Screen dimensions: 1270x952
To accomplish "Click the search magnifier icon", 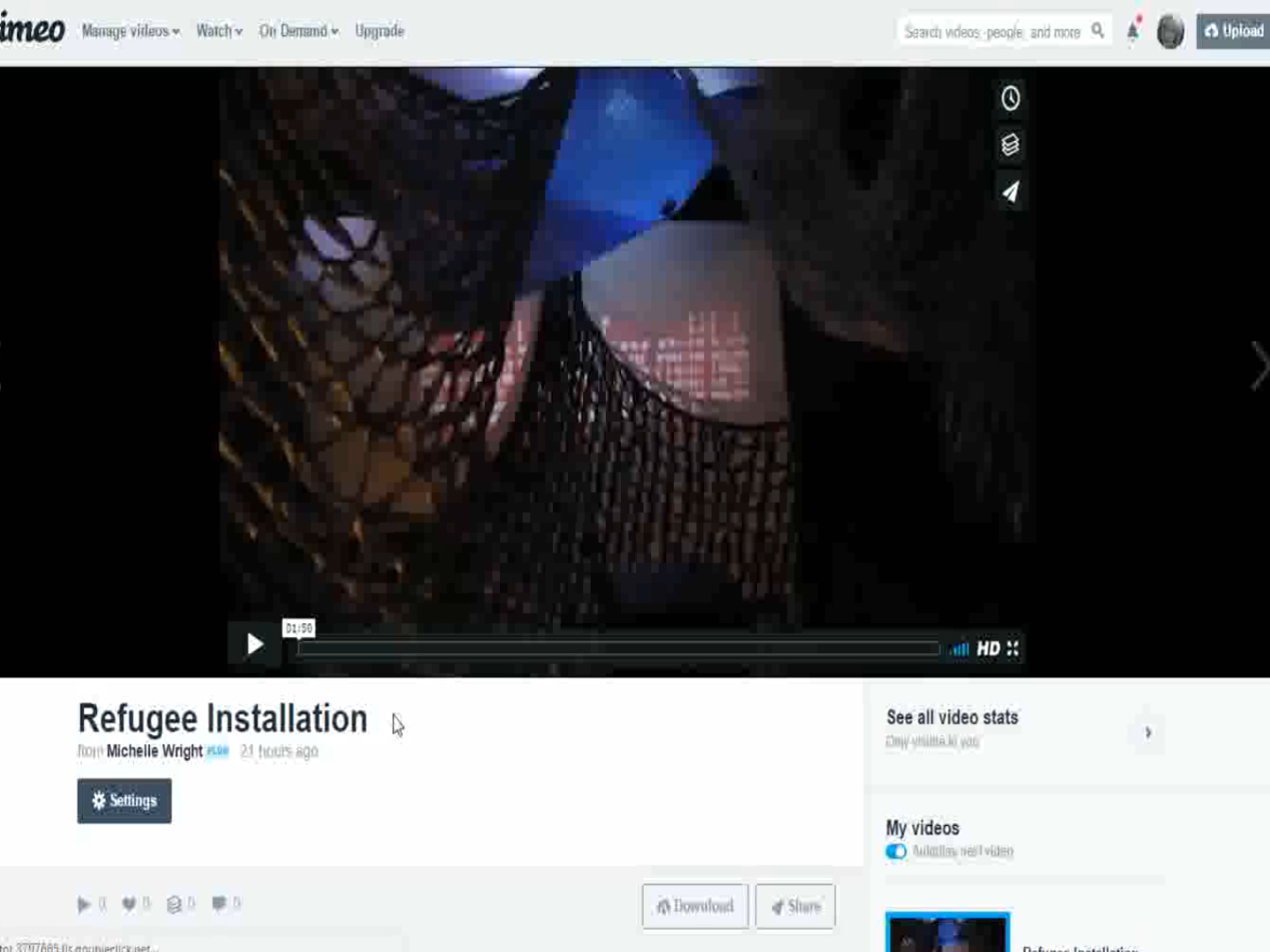I will 1097,31.
